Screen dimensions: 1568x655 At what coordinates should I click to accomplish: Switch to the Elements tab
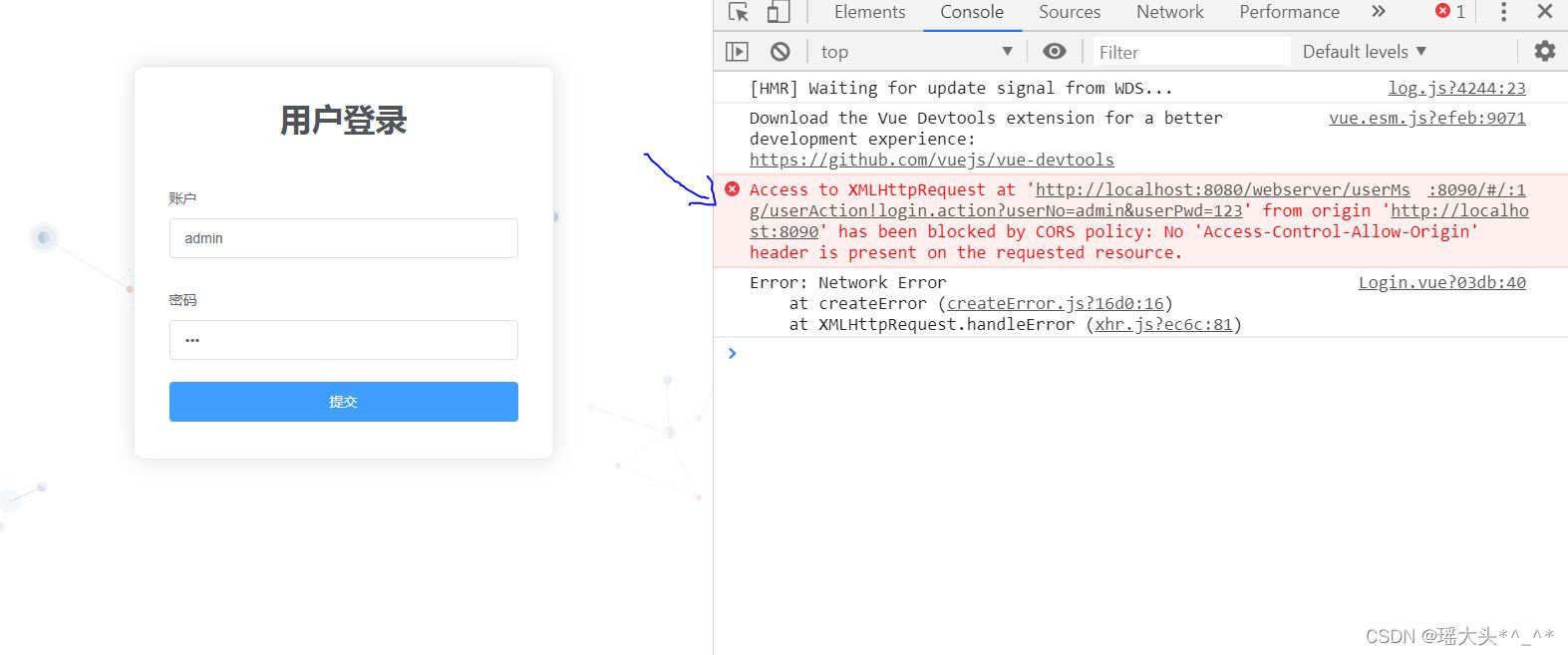tap(869, 12)
